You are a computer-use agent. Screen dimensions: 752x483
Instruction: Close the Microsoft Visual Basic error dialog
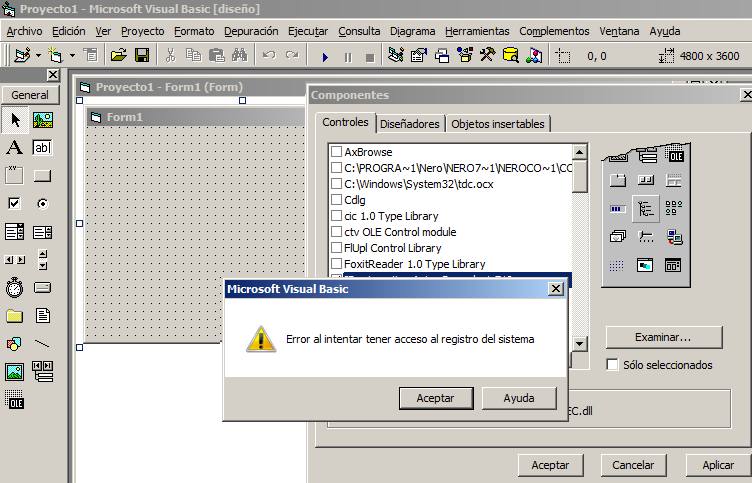pyautogui.click(x=555, y=289)
